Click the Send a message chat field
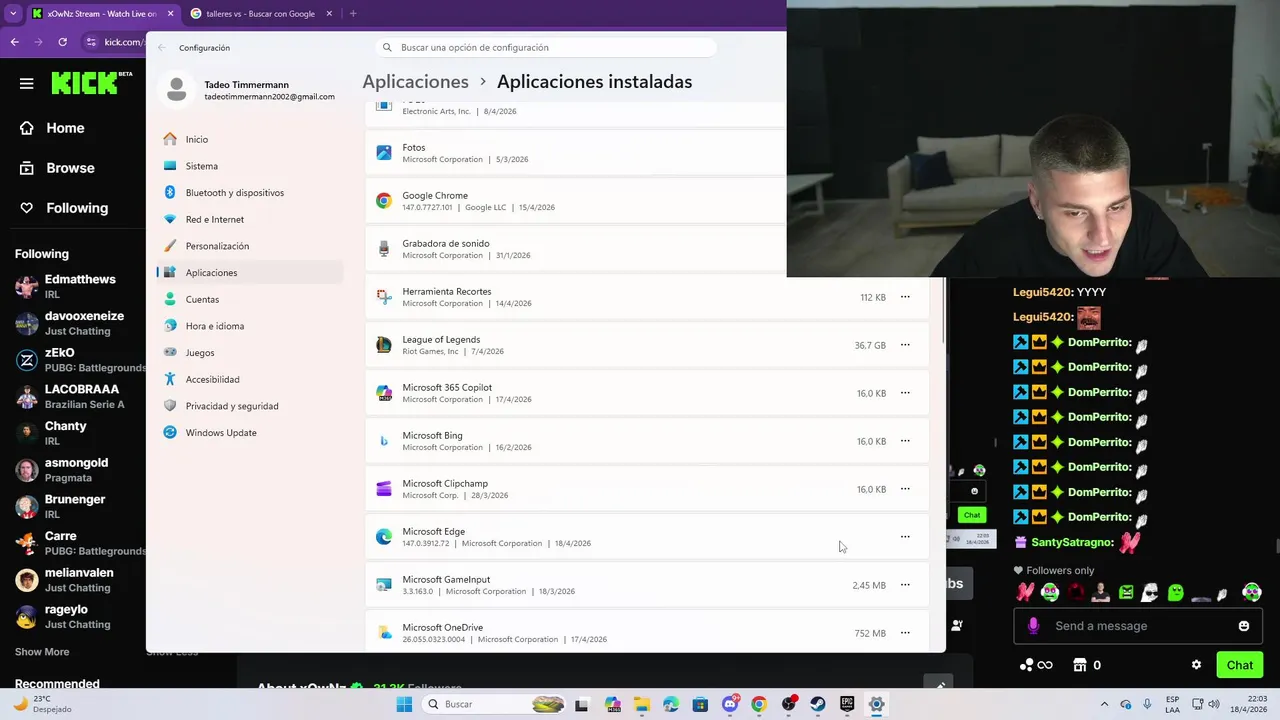1280x720 pixels. [1140, 626]
